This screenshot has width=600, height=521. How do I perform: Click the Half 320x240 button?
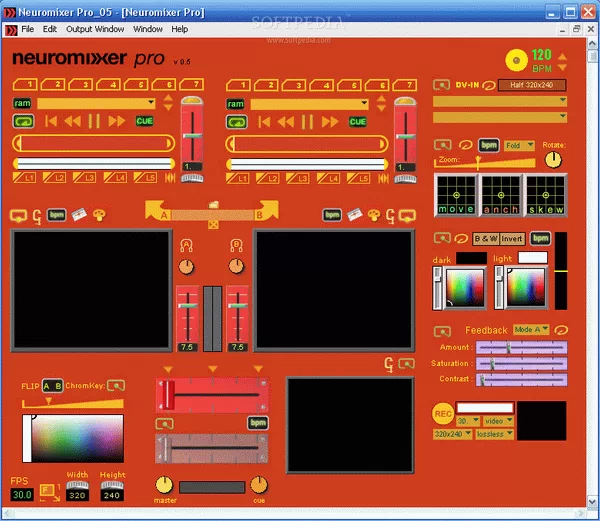tap(532, 85)
